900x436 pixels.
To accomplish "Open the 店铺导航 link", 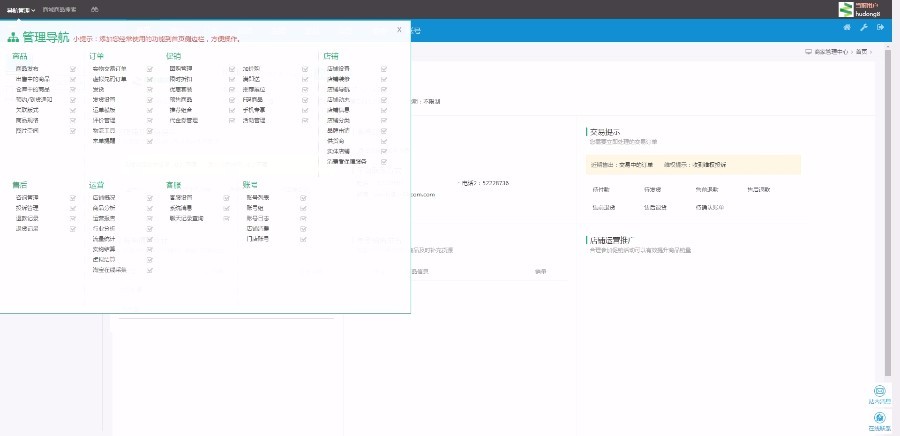I will [339, 89].
